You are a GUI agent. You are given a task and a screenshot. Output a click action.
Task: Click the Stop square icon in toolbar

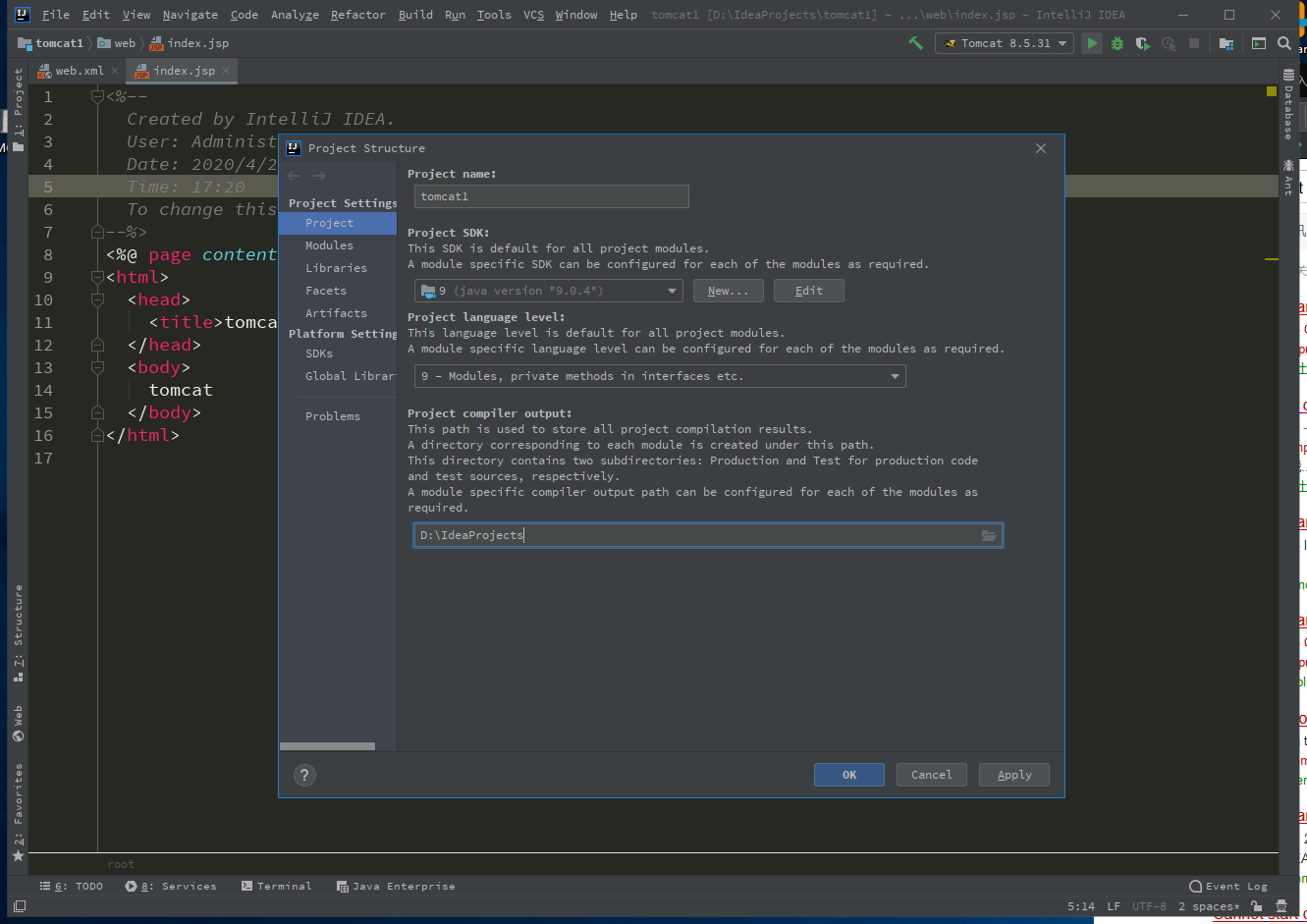[x=1194, y=43]
